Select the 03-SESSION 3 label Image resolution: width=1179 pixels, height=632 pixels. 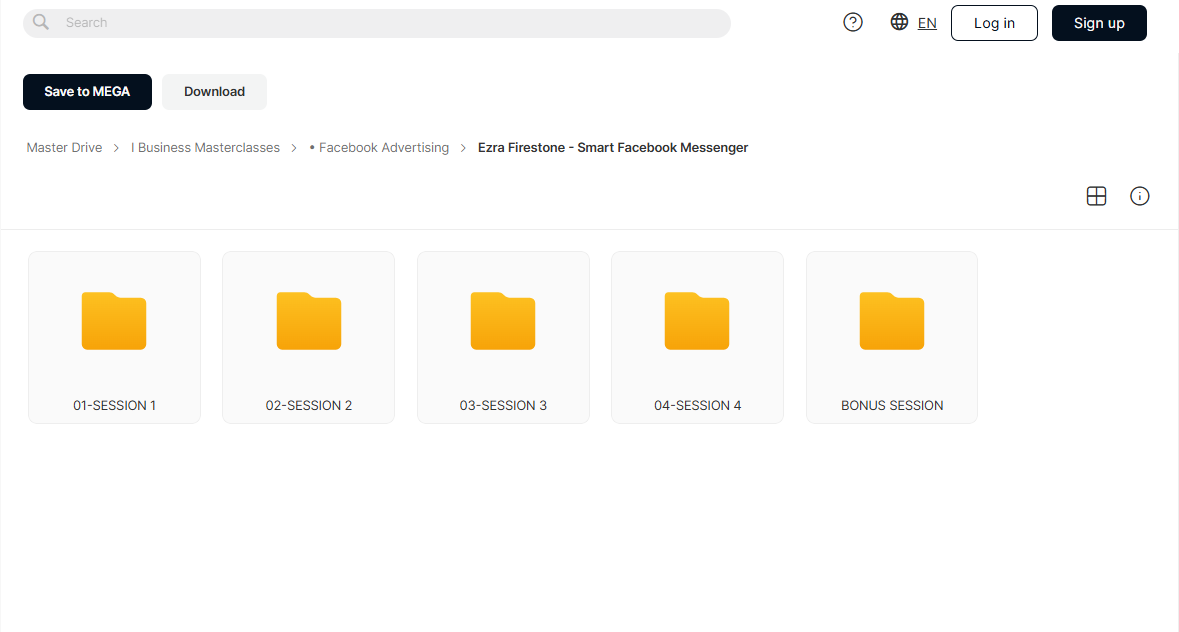click(503, 406)
